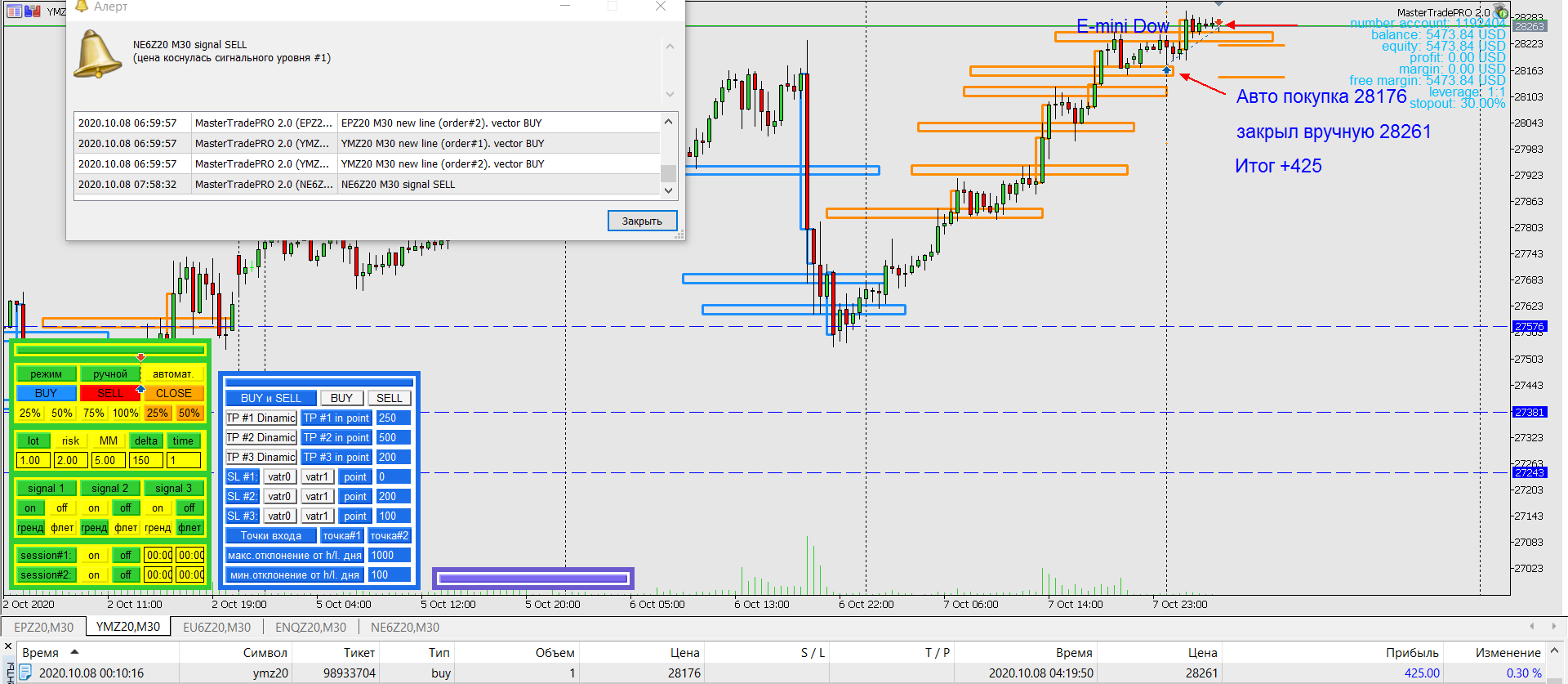Click the TP #2 point value 500
The image size is (1568, 684).
[x=394, y=437]
